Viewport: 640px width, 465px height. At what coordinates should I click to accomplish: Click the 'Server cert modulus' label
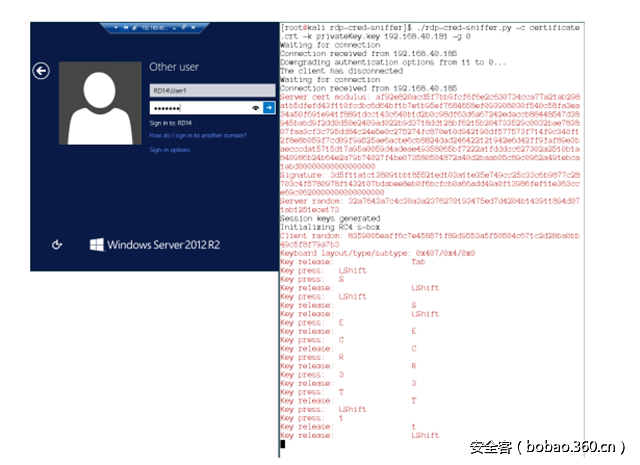pyautogui.click(x=323, y=97)
